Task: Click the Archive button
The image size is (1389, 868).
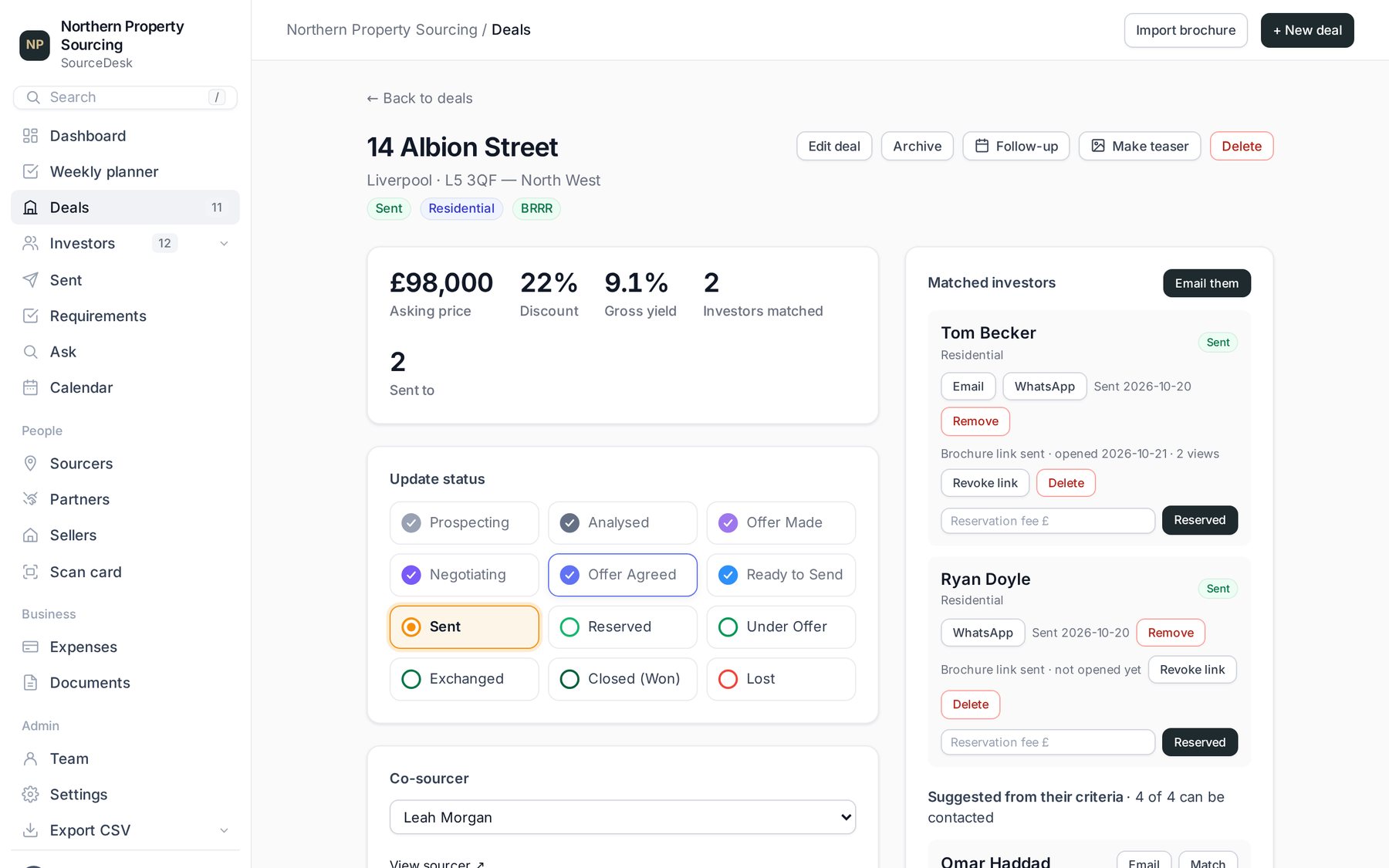Action: (918, 146)
